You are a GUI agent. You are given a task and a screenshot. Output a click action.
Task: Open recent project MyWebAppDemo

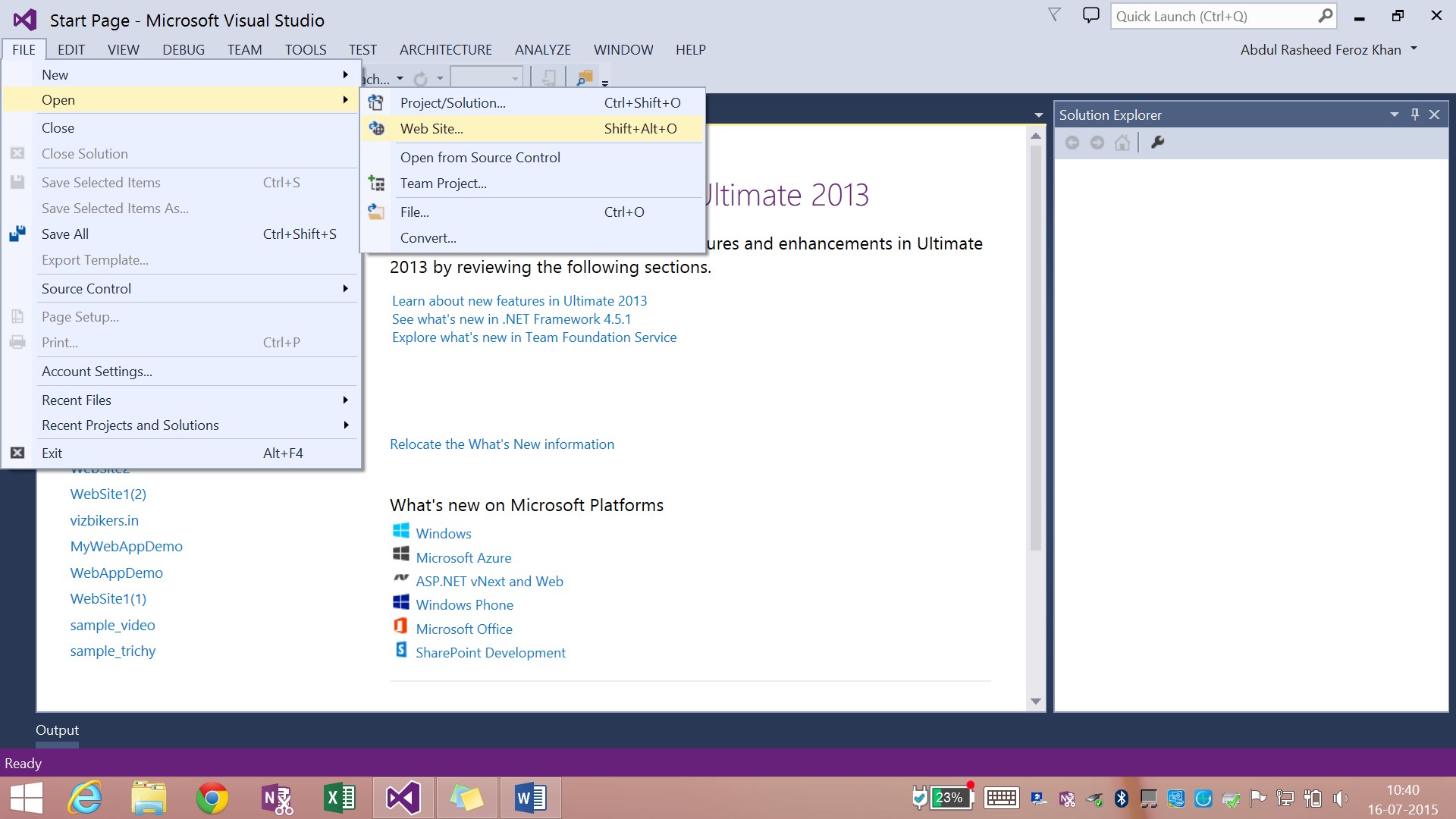[x=127, y=546]
